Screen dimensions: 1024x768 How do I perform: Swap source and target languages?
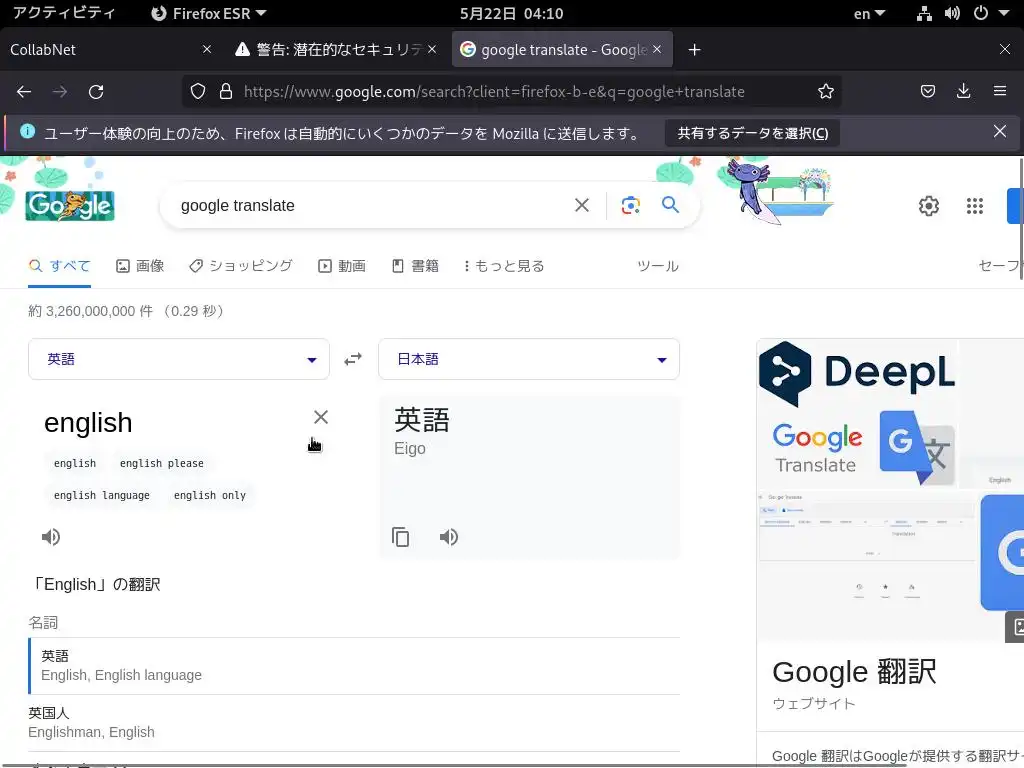(x=353, y=359)
